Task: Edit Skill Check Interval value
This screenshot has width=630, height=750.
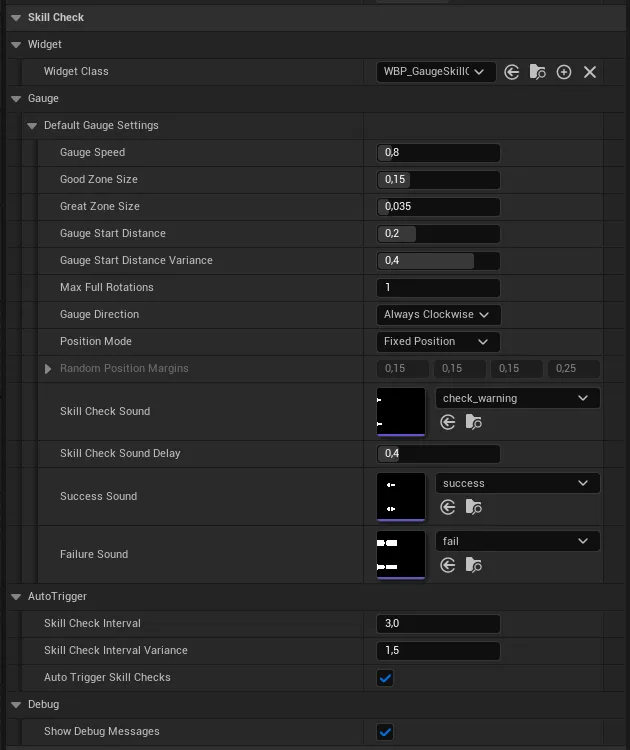Action: (438, 624)
